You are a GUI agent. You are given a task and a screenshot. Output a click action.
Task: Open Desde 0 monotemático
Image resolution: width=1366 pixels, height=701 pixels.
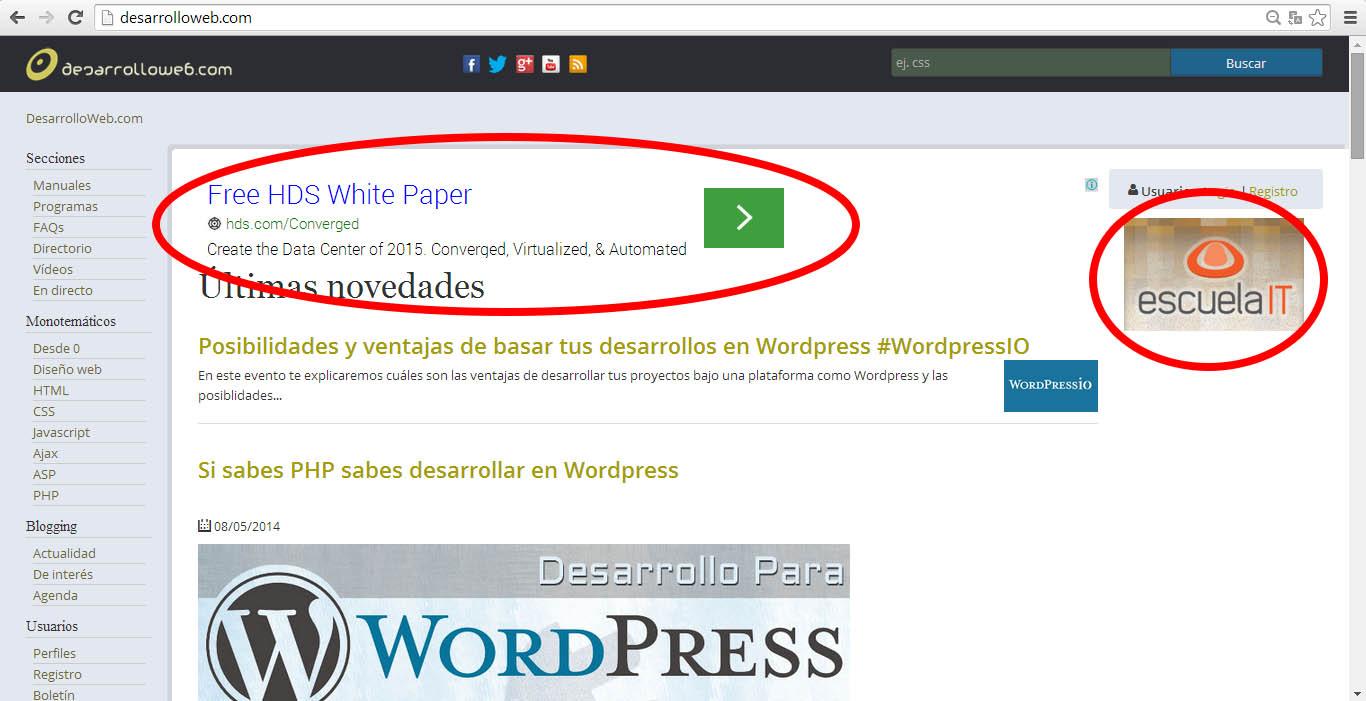(x=56, y=348)
